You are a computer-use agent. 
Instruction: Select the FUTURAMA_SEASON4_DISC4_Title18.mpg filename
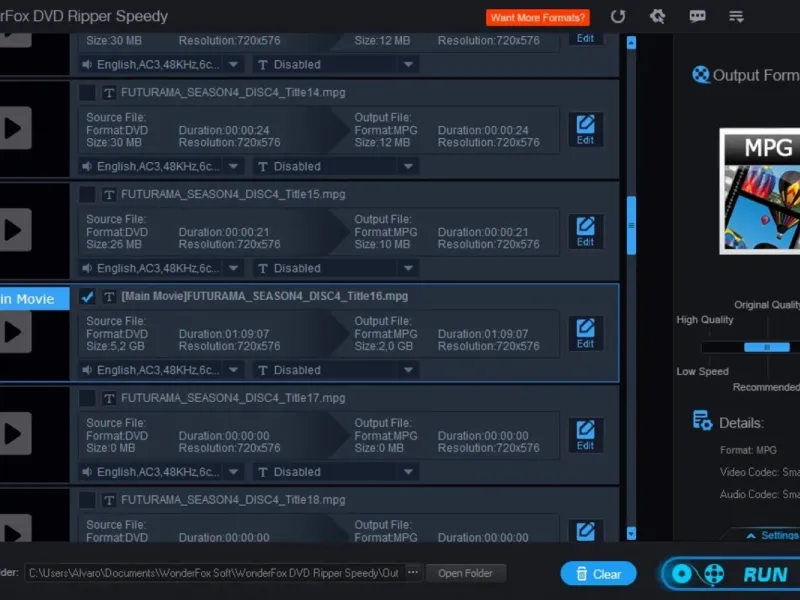pos(233,500)
